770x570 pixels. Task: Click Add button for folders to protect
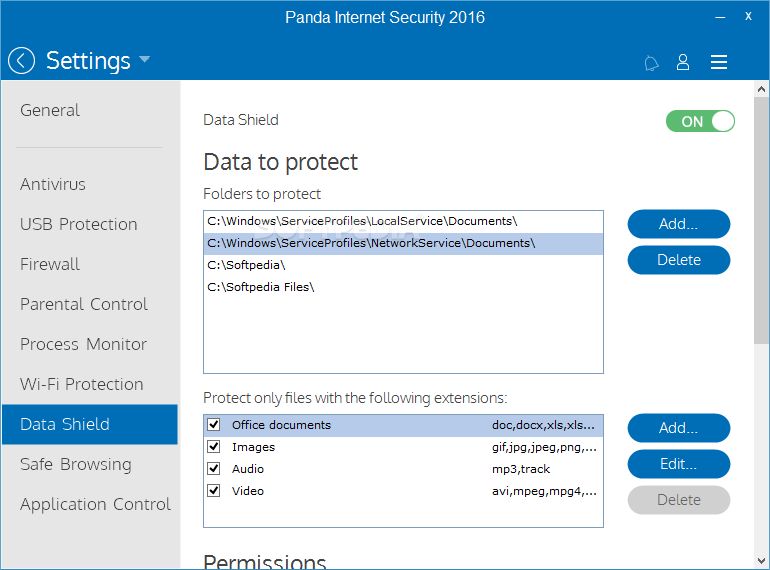coord(679,224)
